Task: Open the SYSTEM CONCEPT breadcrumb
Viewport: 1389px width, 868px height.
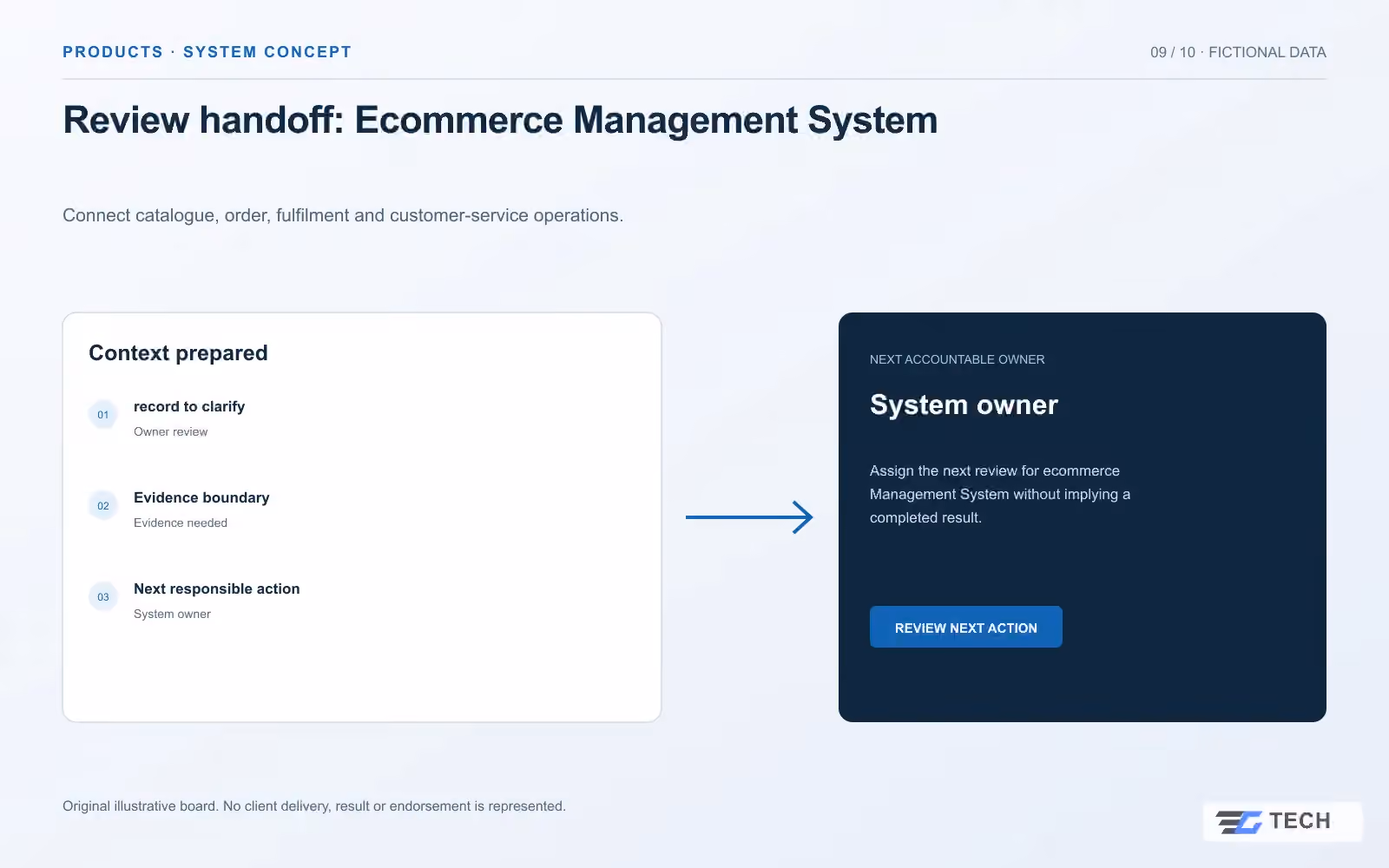Action: point(267,52)
